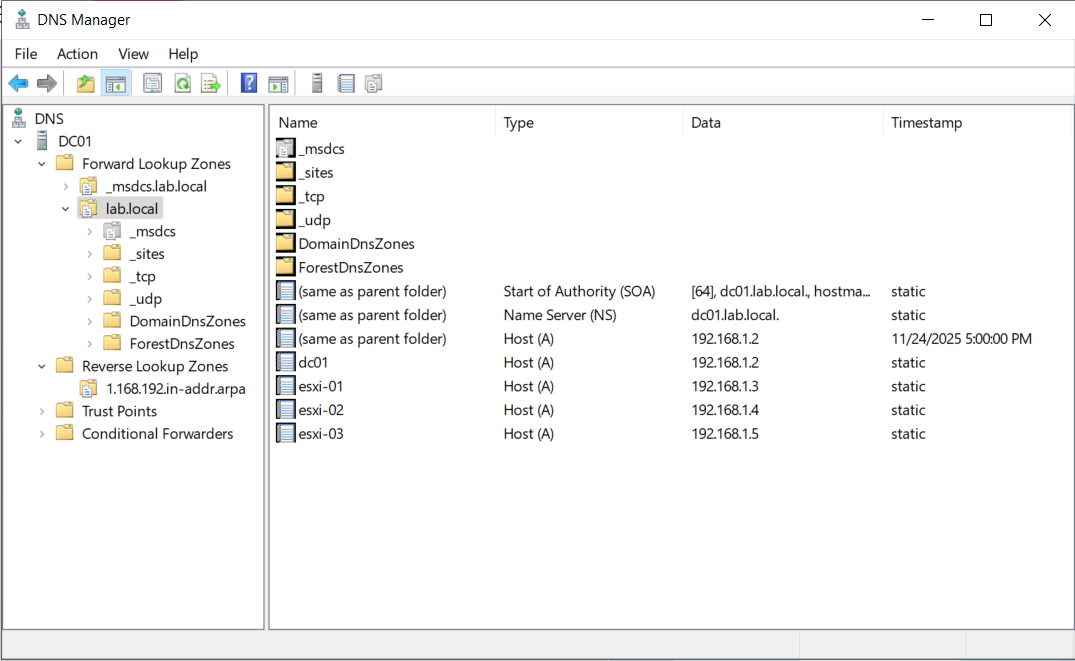Image resolution: width=1075 pixels, height=661 pixels.
Task: Collapse the lab.local zone tree node
Action: point(66,209)
